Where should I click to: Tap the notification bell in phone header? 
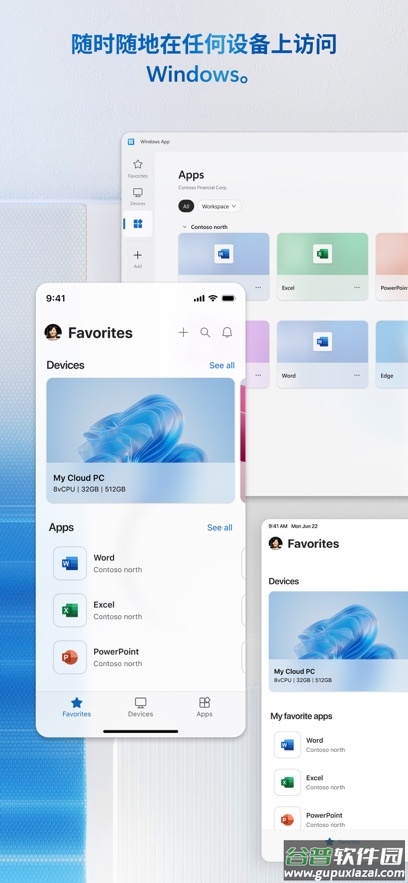pyautogui.click(x=227, y=333)
